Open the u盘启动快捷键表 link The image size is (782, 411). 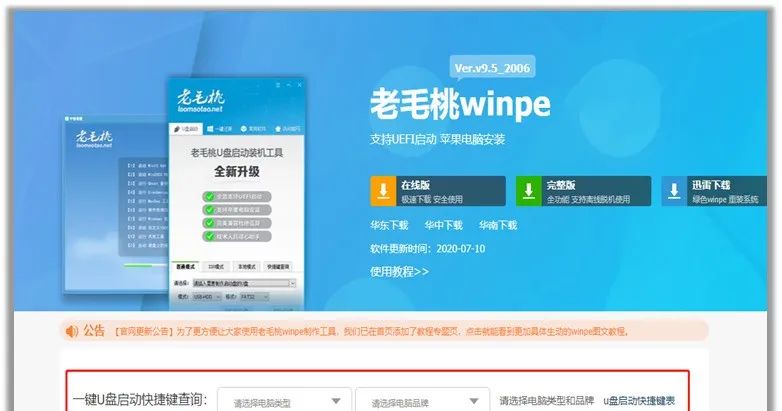639,401
